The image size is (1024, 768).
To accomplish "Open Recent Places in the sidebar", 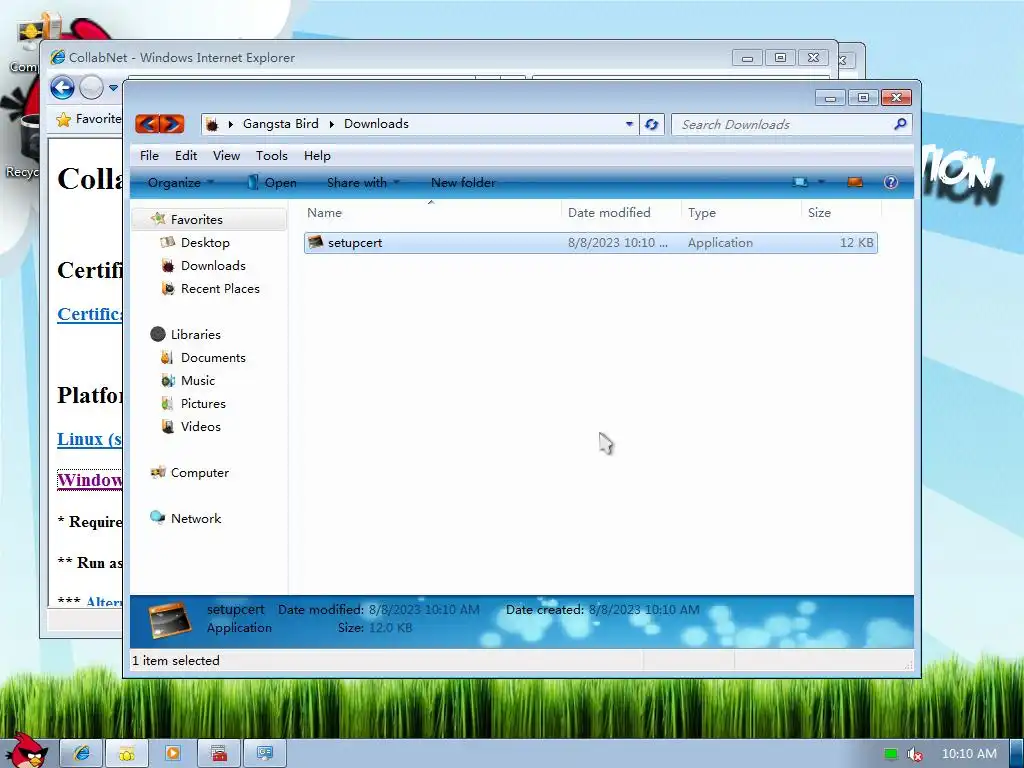I will coord(220,289).
